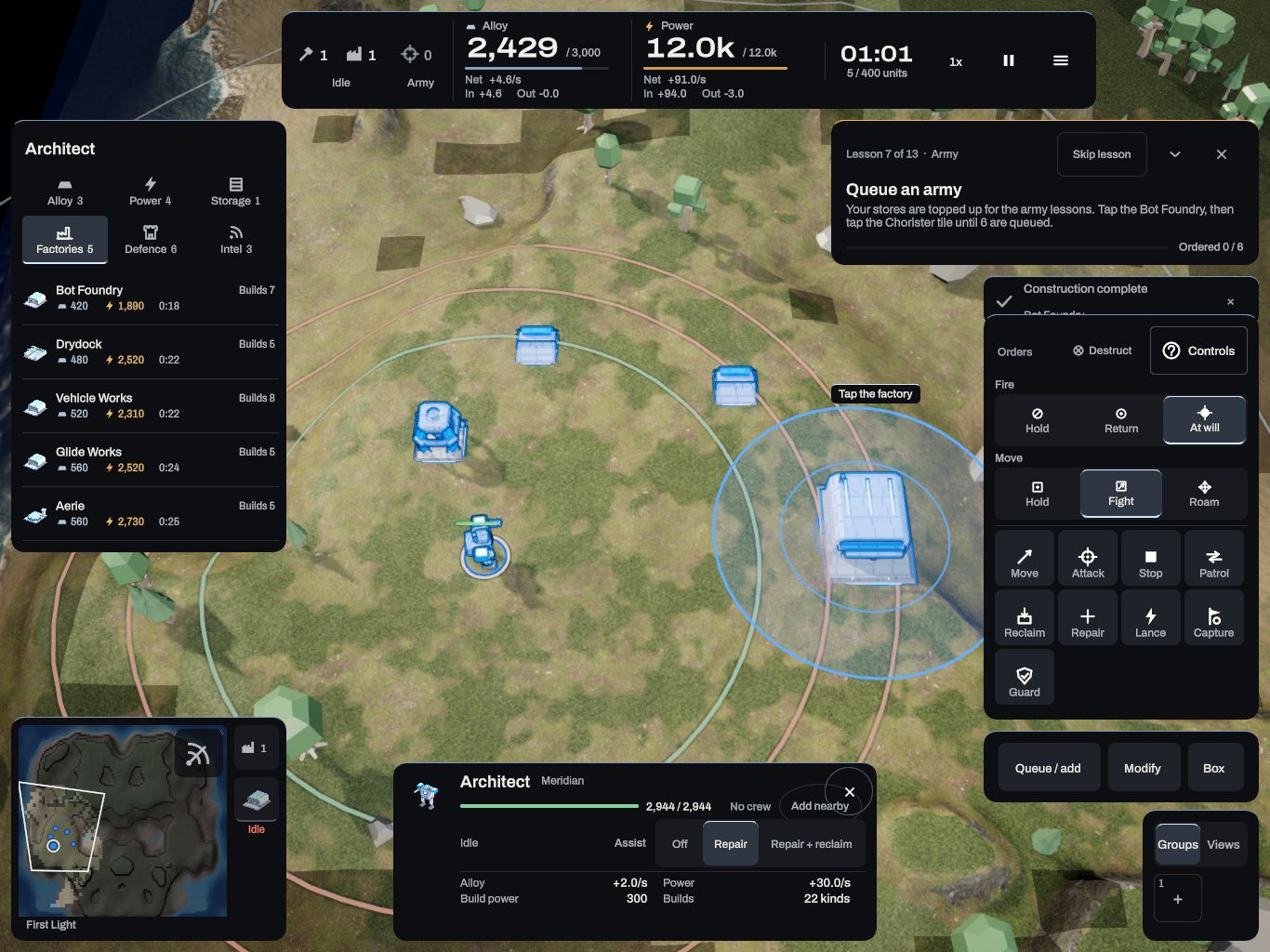The image size is (1270, 952).
Task: Collapse the lesson panel chevron
Action: click(1175, 154)
